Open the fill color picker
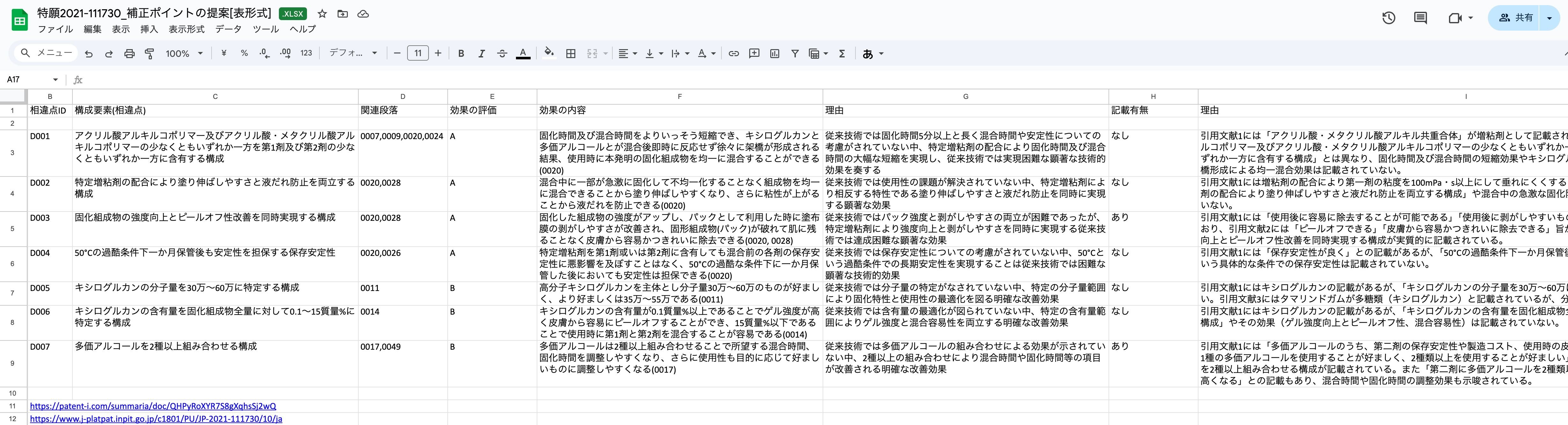This screenshot has width=1568, height=425. [549, 54]
